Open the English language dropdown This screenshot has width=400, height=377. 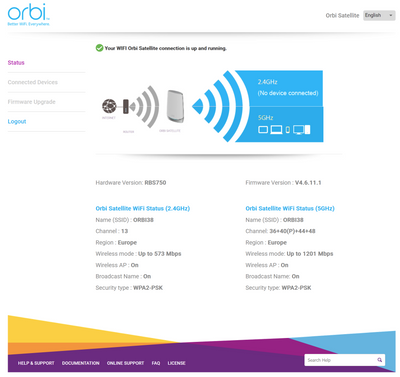click(x=379, y=15)
